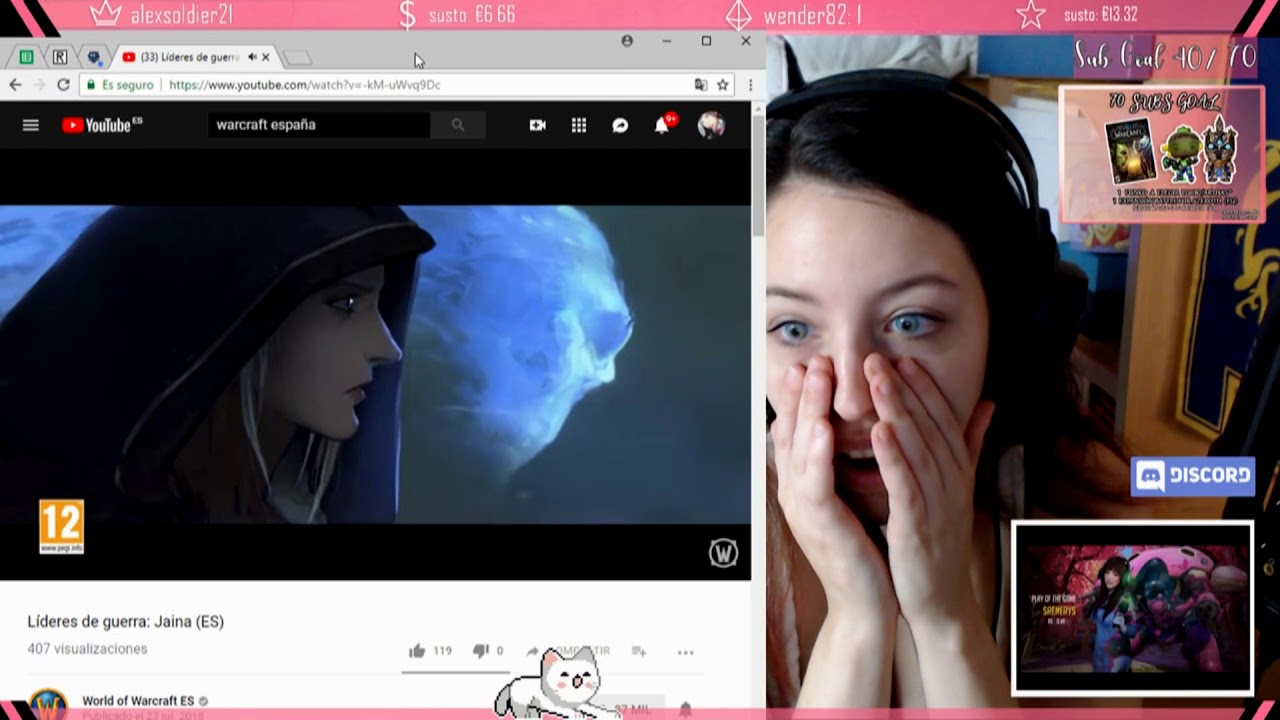
Task: Open the upload video camera icon
Action: pyautogui.click(x=538, y=125)
